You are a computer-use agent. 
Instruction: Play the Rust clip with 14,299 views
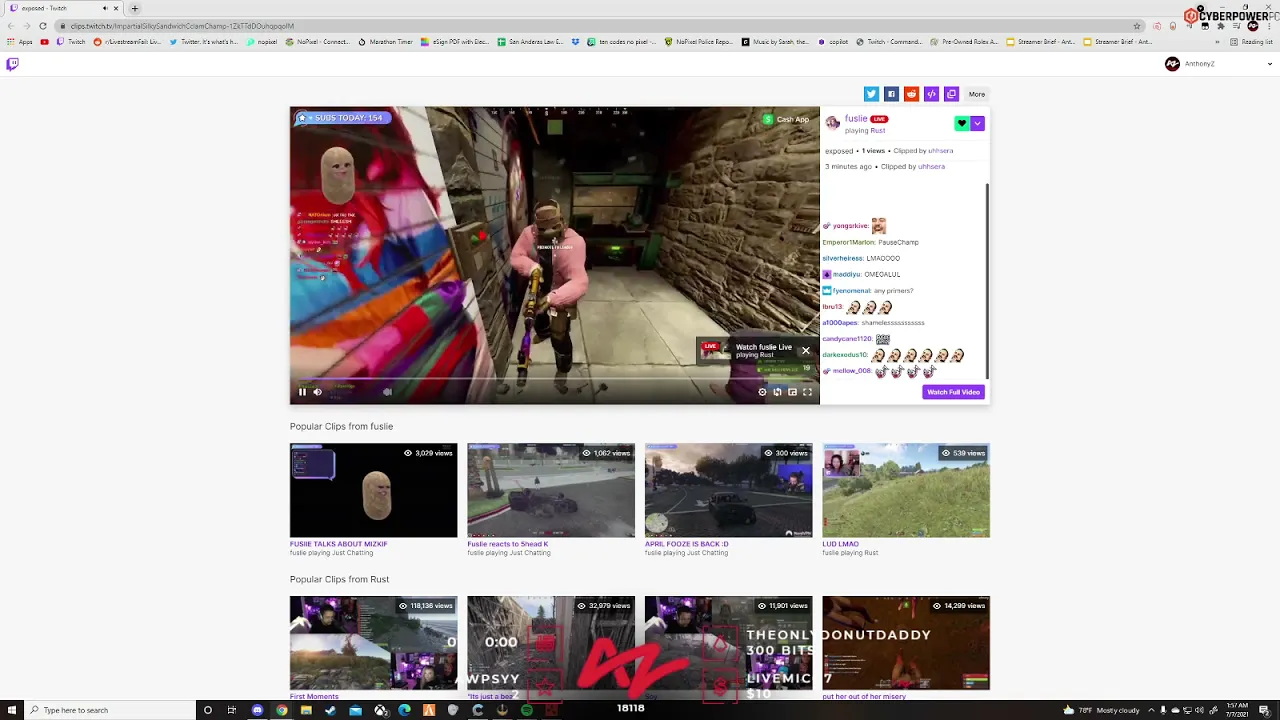tap(906, 643)
